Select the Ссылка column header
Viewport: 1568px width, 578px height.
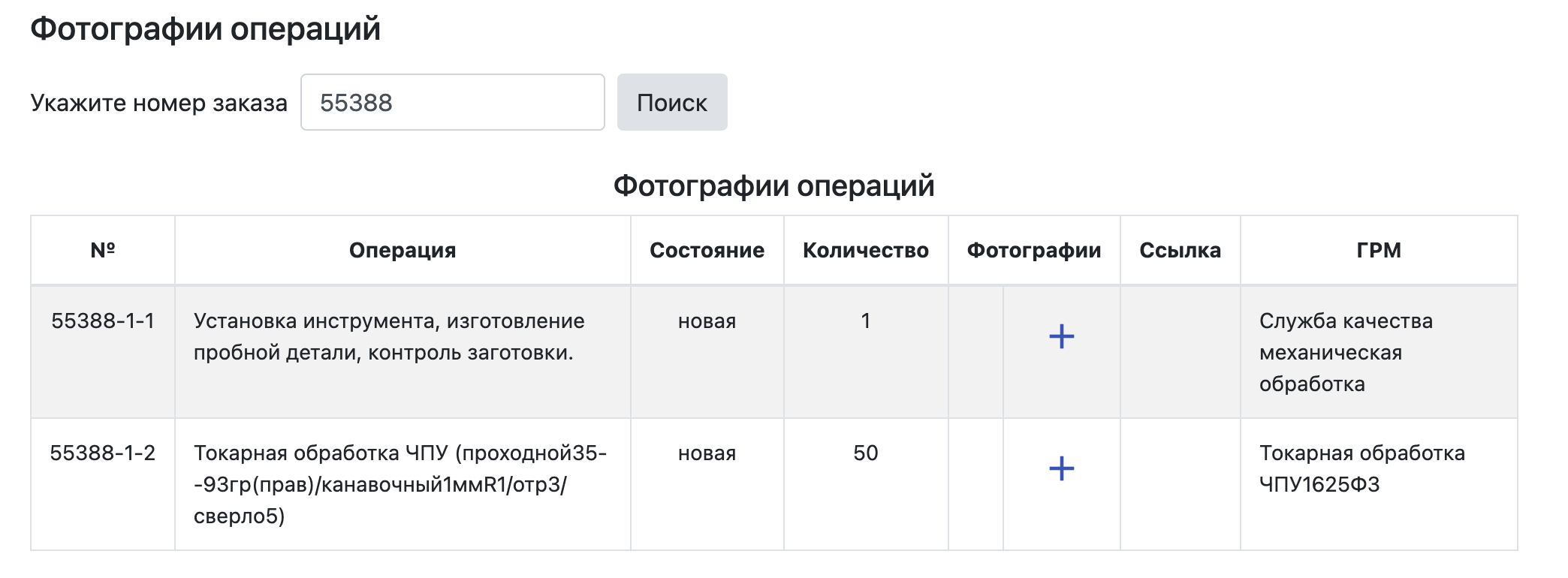click(1181, 250)
